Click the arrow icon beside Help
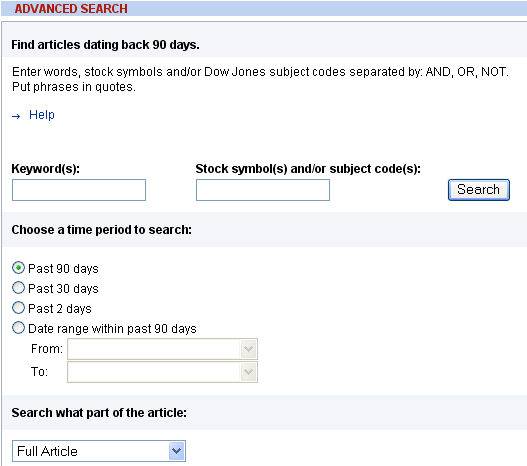 click(16, 116)
